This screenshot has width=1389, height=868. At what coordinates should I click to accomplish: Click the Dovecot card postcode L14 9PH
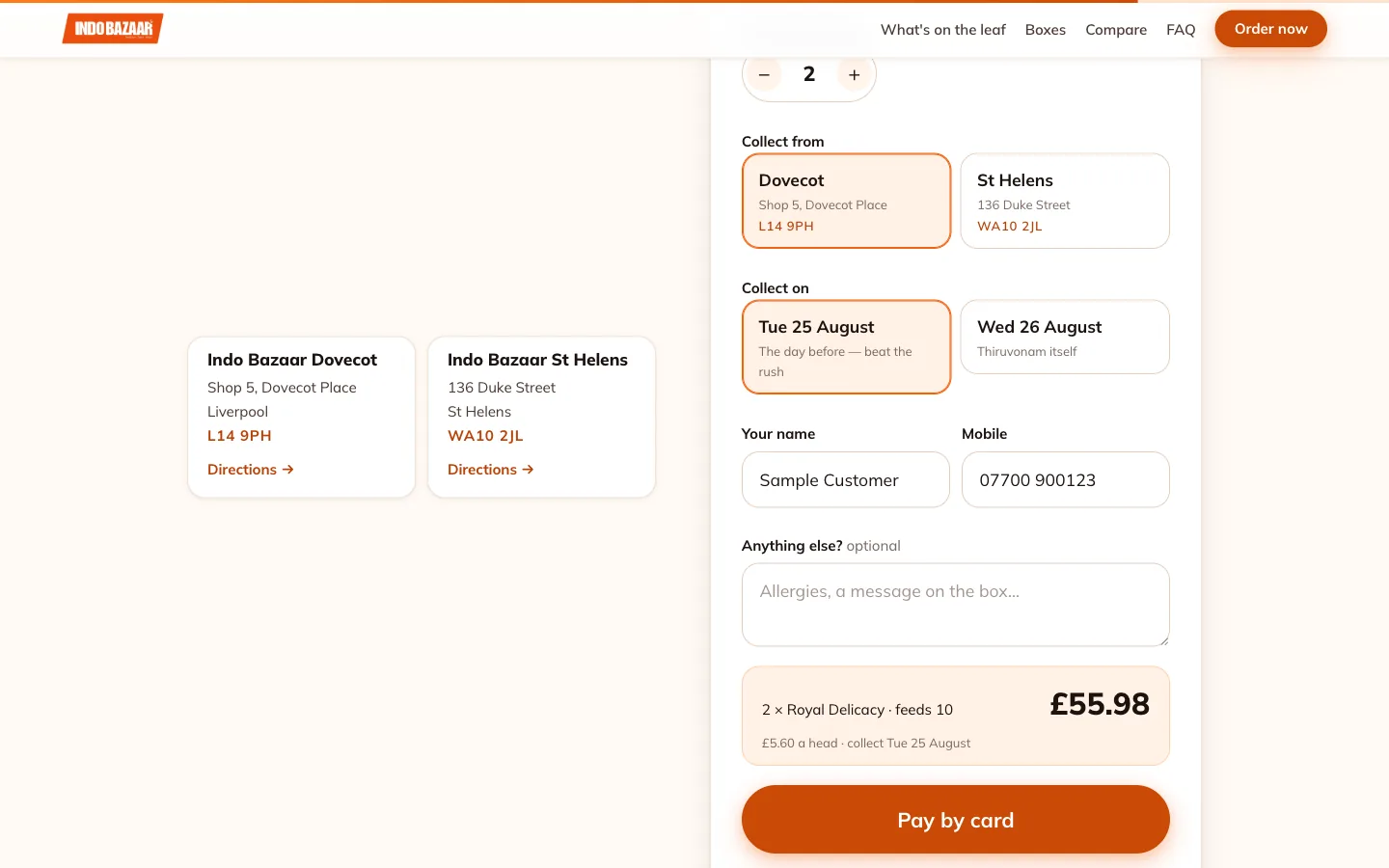(239, 436)
